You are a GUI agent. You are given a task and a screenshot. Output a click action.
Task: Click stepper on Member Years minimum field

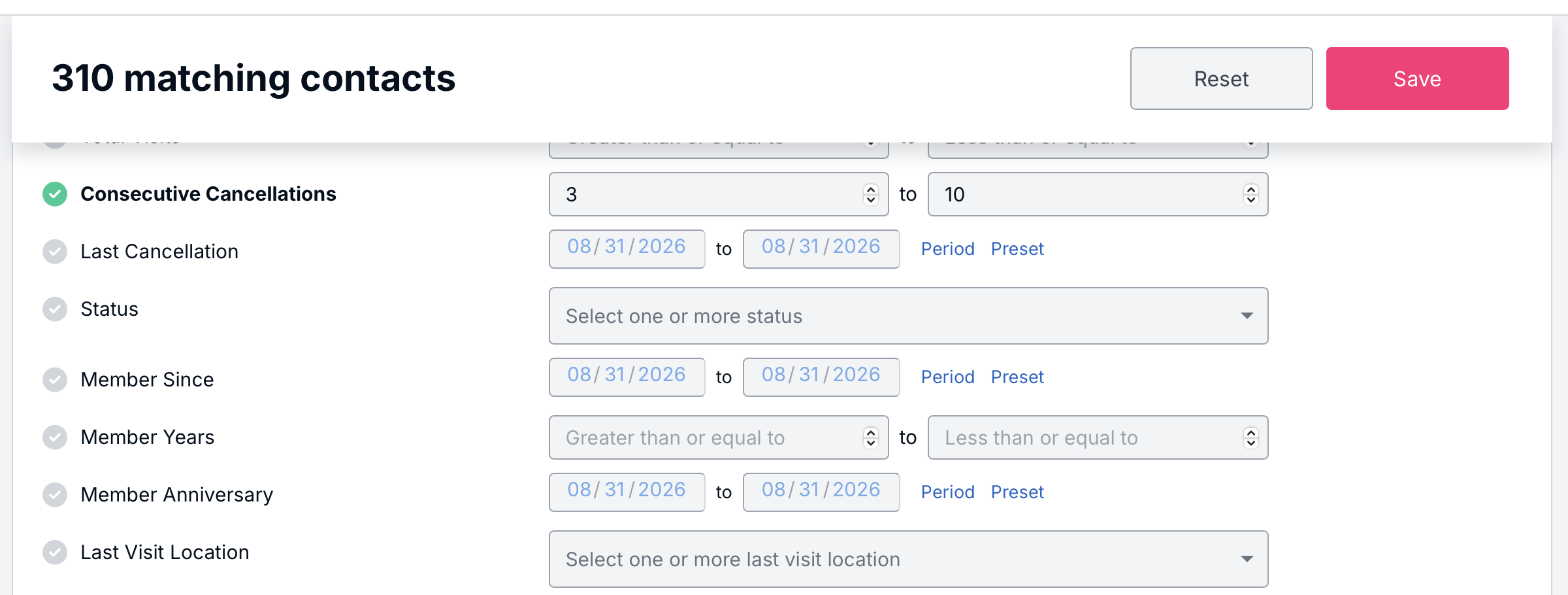point(870,437)
